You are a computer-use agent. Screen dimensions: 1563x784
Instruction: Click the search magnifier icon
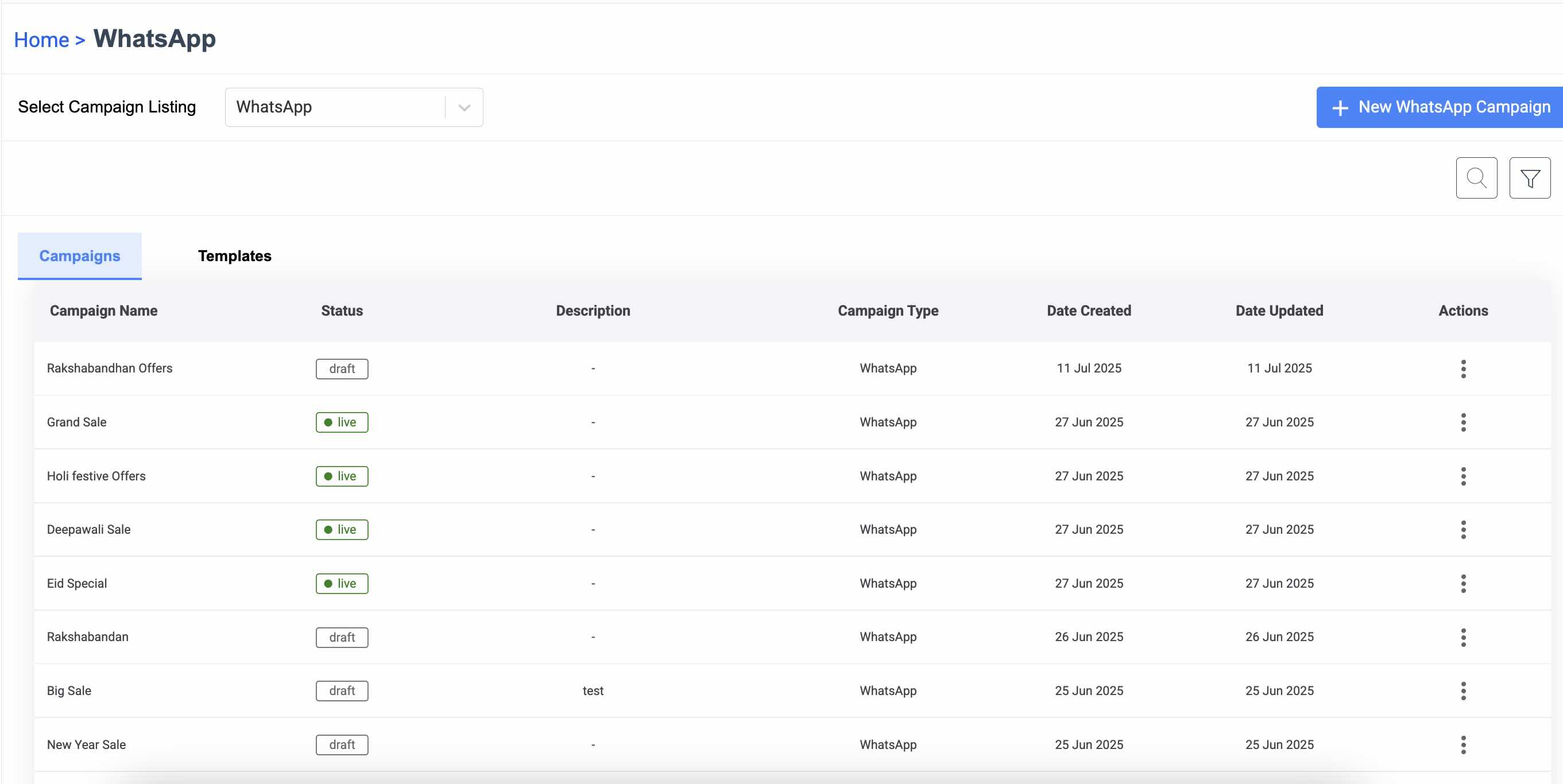[1476, 178]
